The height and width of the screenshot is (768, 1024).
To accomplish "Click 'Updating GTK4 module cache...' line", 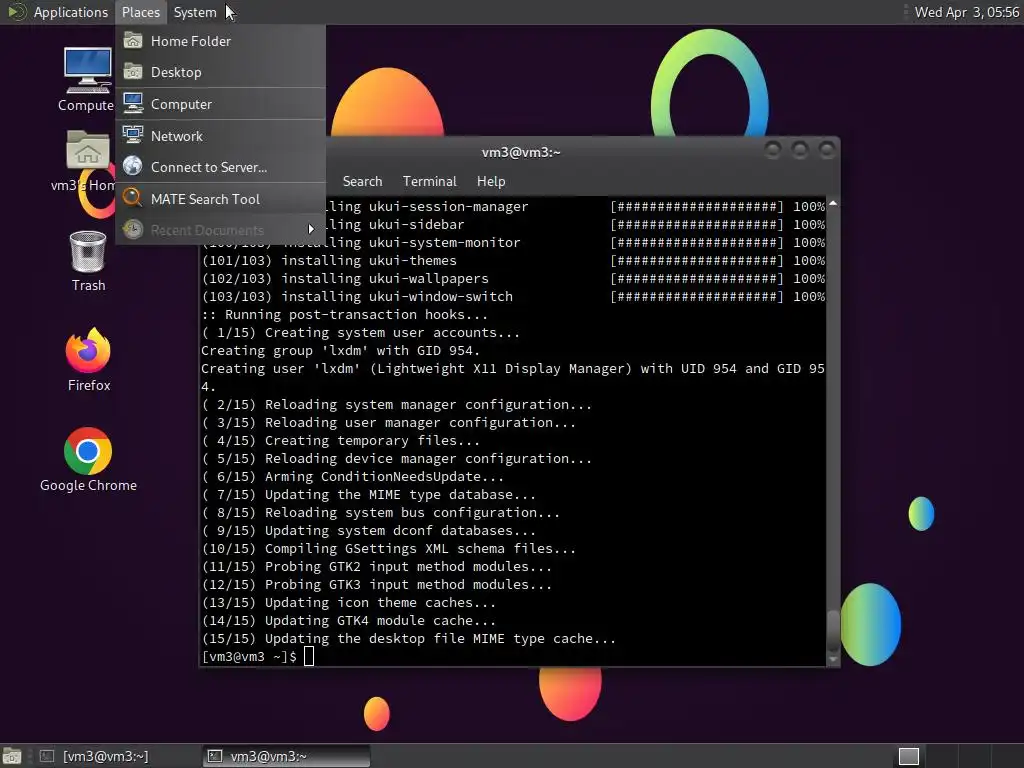I will pos(348,620).
